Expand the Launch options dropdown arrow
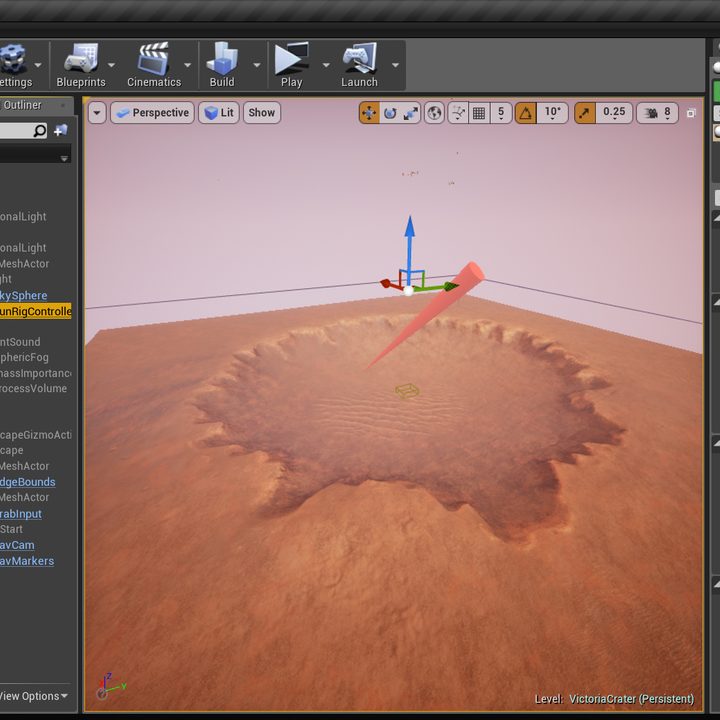This screenshot has height=720, width=720. 395,65
